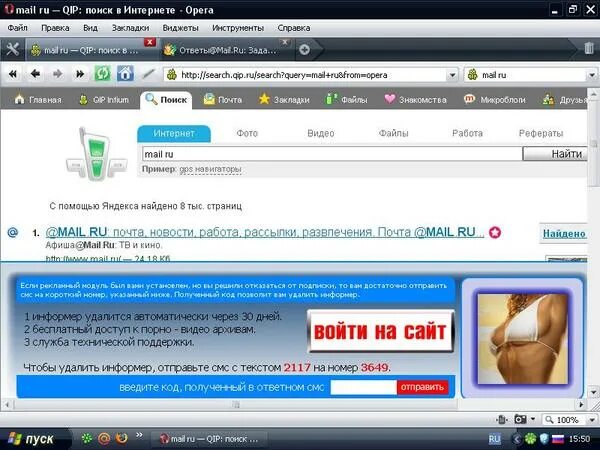Switch to the Ответы@Mail.Ru tab

pyautogui.click(x=227, y=50)
